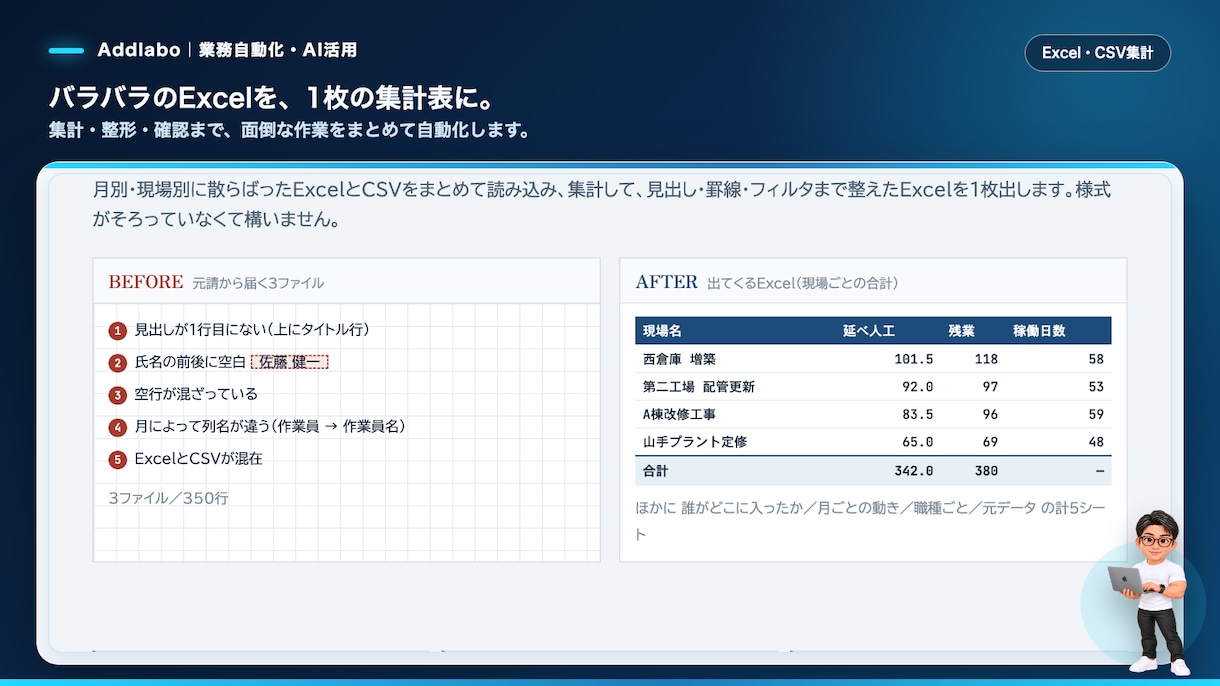Click the row 第二工場 配管更新
The width and height of the screenshot is (1220, 686).
coord(873,386)
